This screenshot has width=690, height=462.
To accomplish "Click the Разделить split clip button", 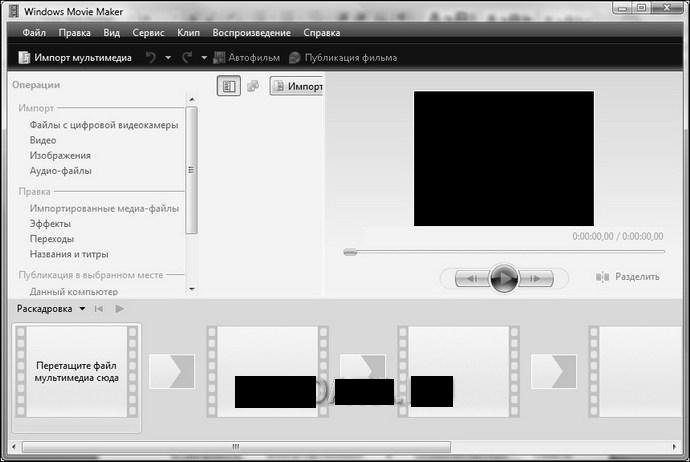I will (x=628, y=277).
